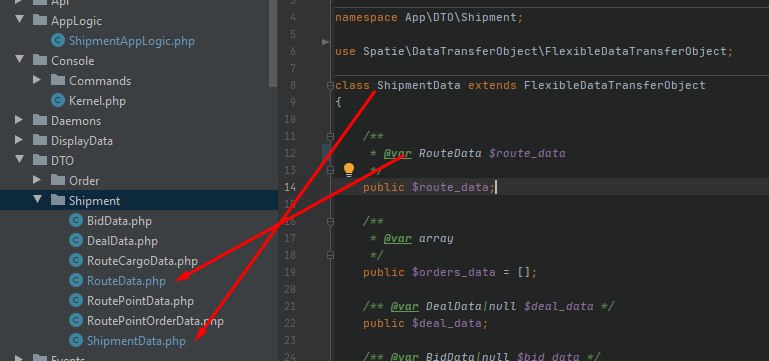Click the comment fold end marker at line 18
Screen dimensions: 769x361
pyautogui.click(x=330, y=255)
